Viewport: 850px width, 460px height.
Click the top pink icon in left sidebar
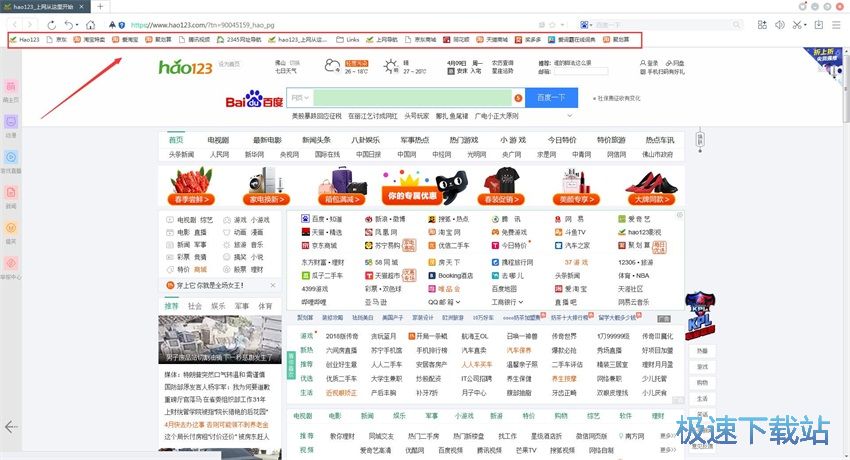click(11, 87)
